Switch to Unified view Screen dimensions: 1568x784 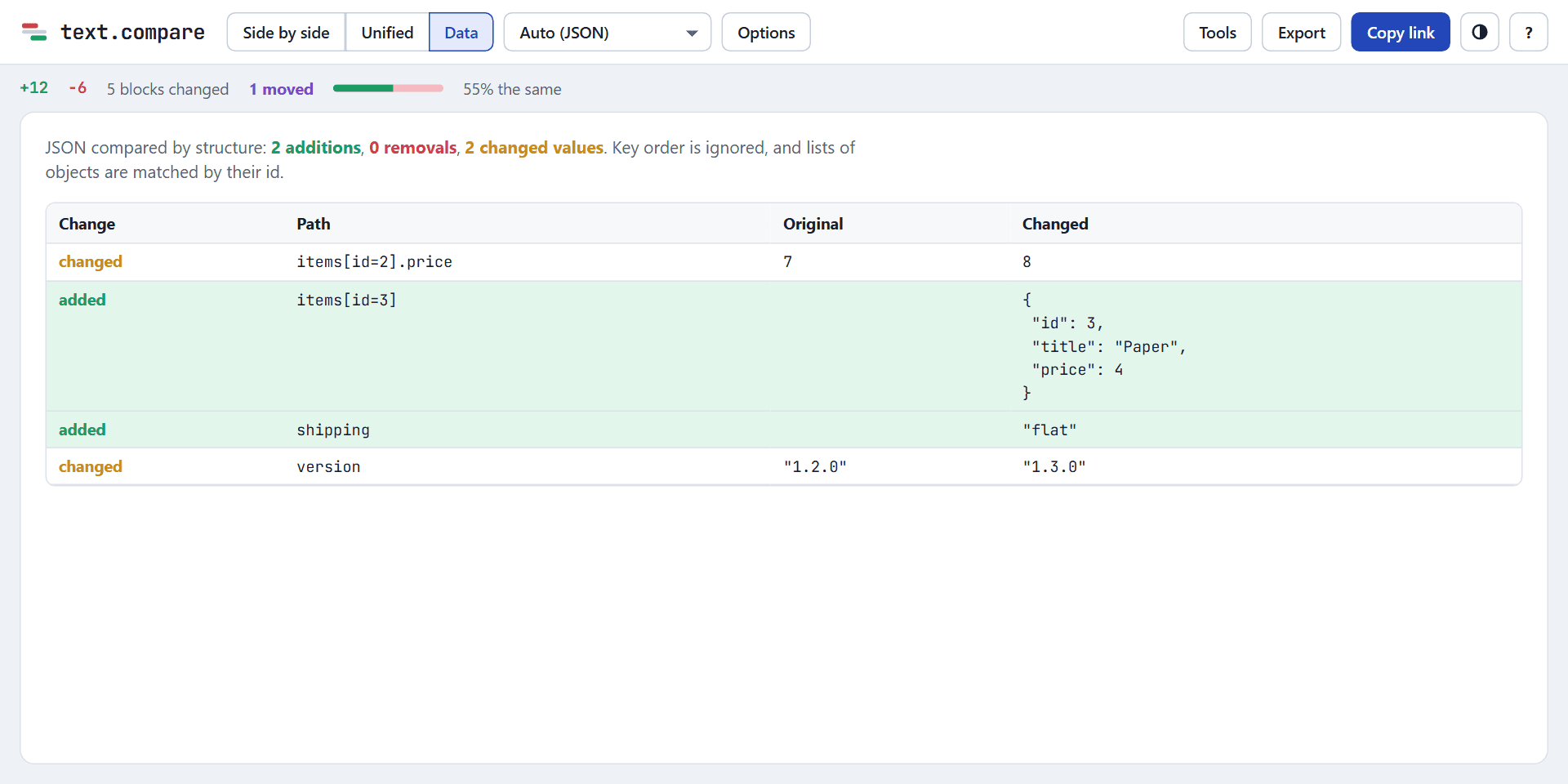(x=387, y=32)
